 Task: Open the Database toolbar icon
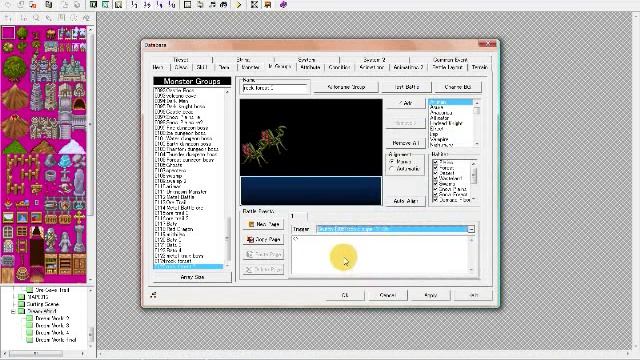[187, 5]
